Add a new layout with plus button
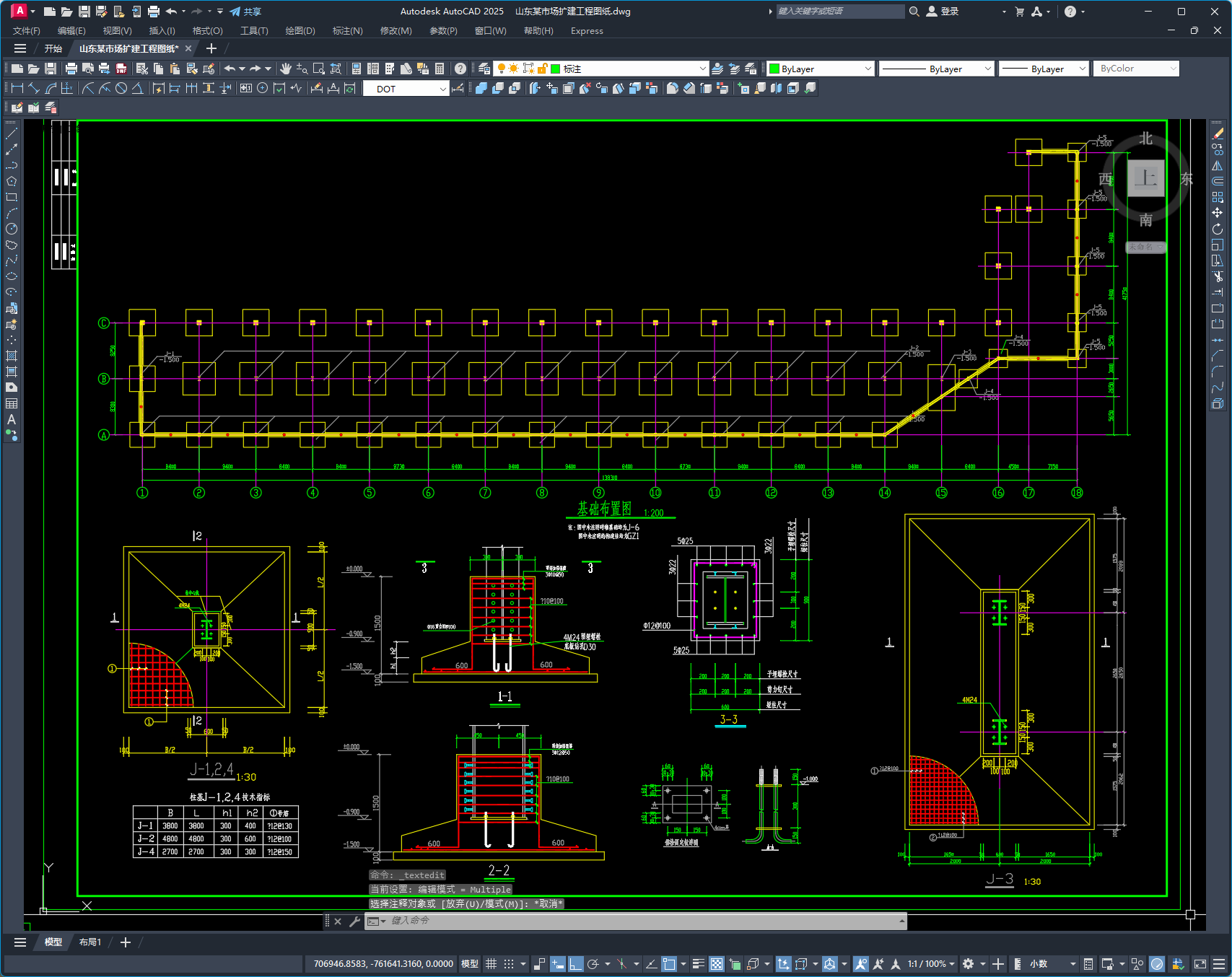This screenshot has height=977, width=1232. tap(126, 942)
